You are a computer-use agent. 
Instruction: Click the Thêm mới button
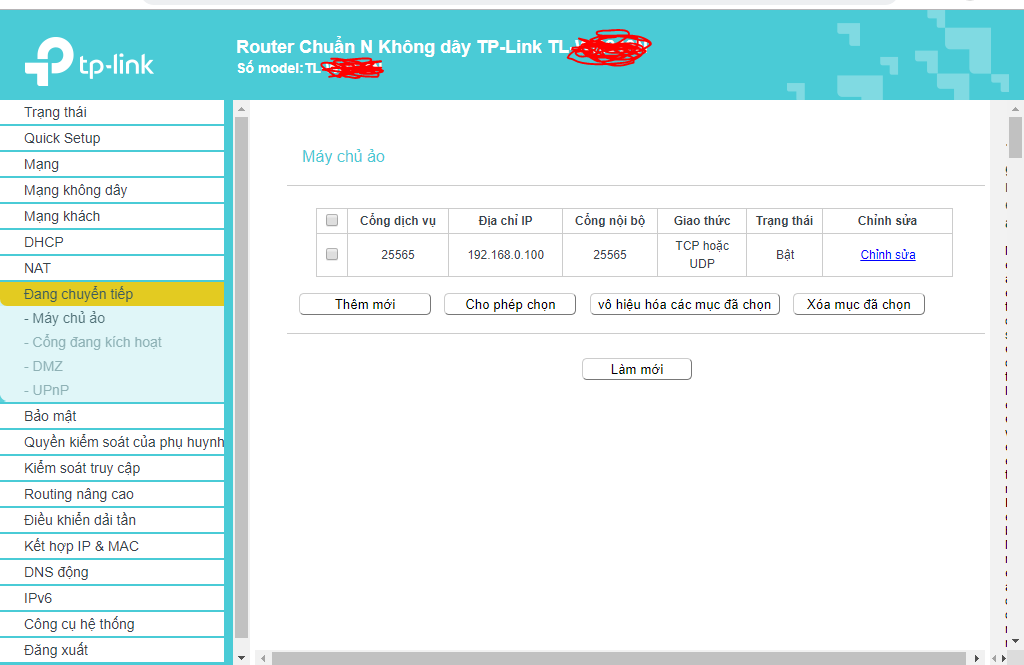tap(365, 304)
